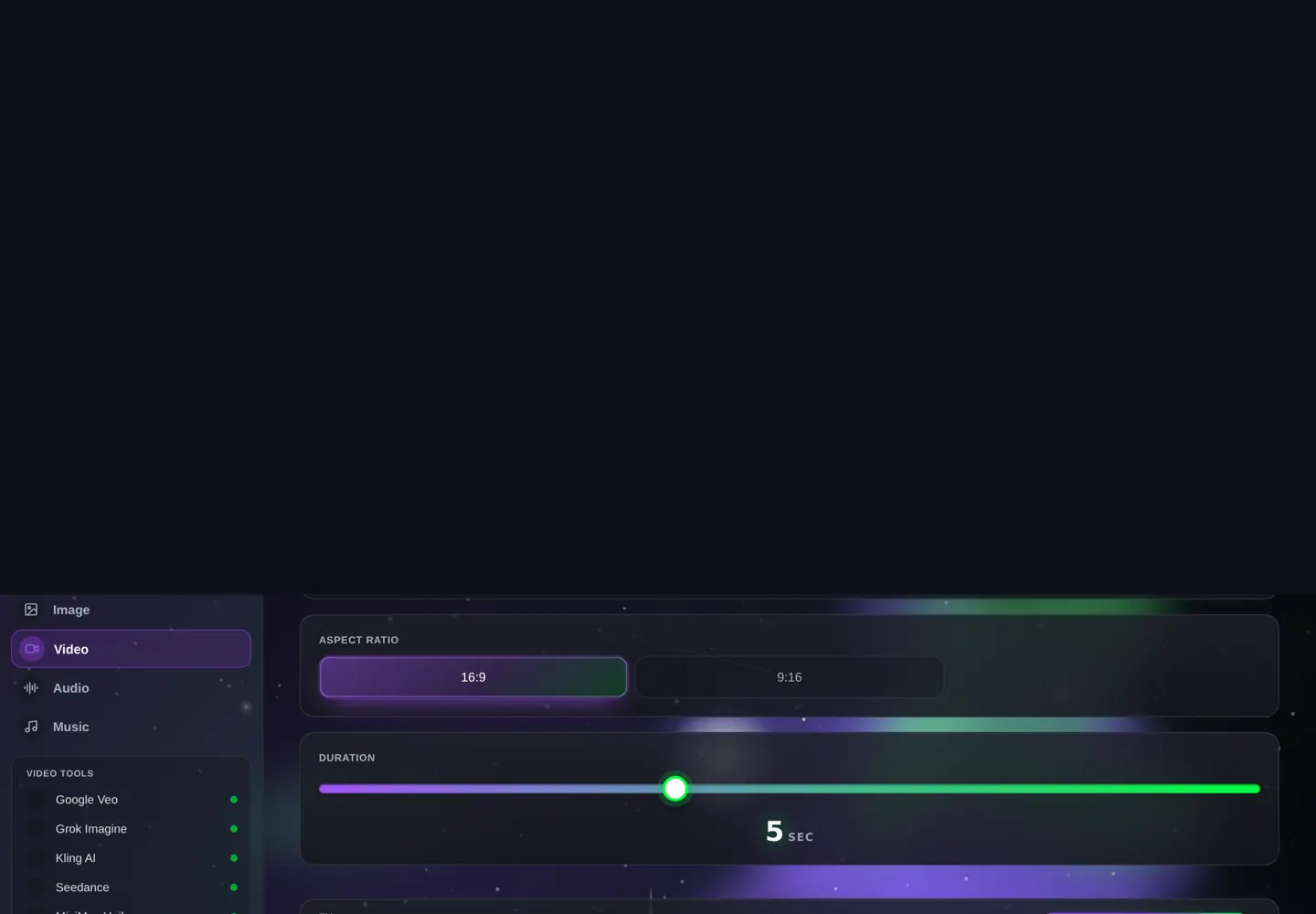
Task: Click the "5 SEC" duration value
Action: point(790,832)
